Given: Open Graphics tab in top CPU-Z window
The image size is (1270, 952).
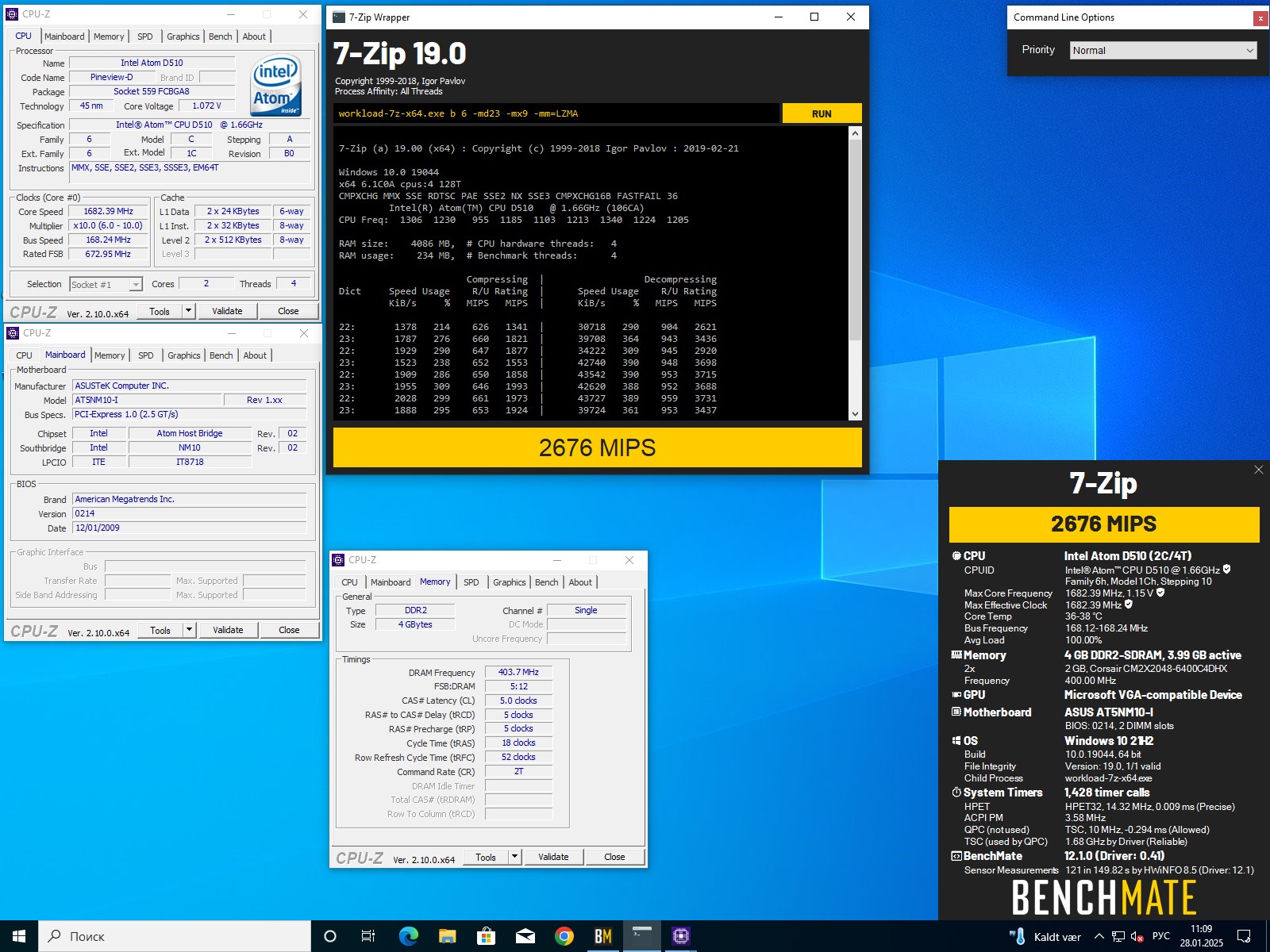Looking at the screenshot, I should (x=183, y=36).
